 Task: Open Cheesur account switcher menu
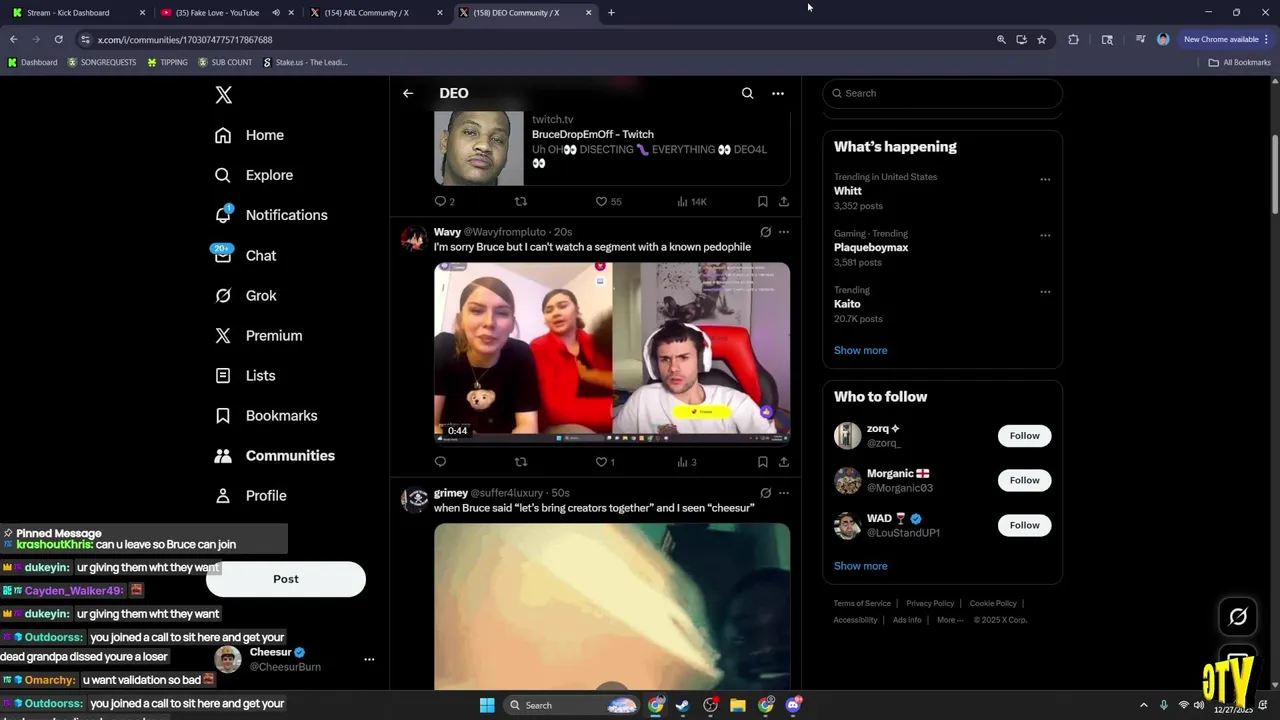tap(369, 660)
